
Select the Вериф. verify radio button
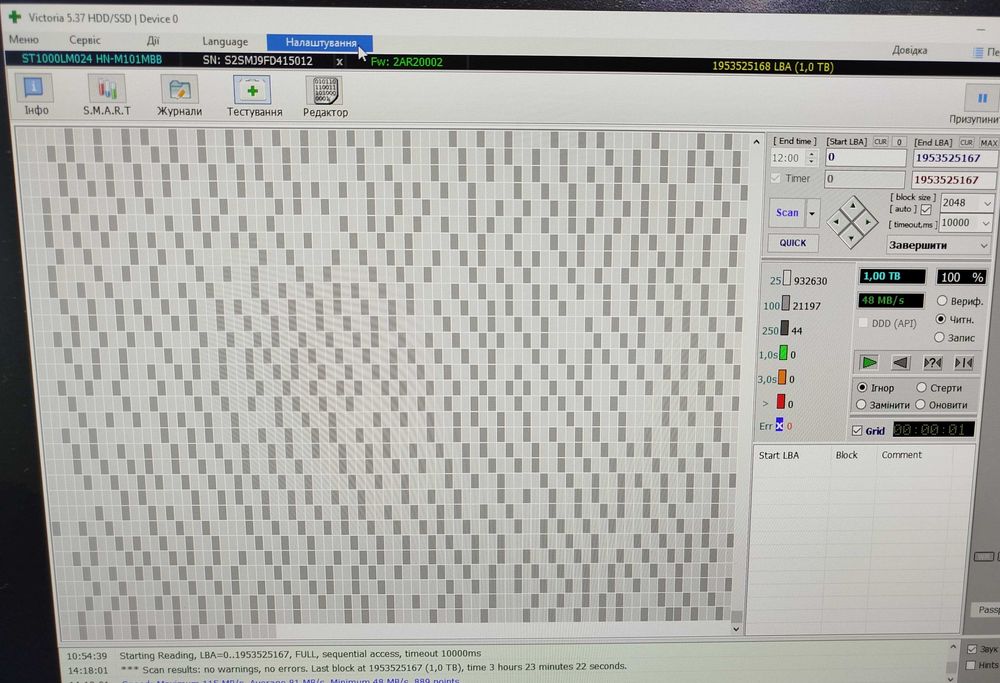tap(941, 300)
